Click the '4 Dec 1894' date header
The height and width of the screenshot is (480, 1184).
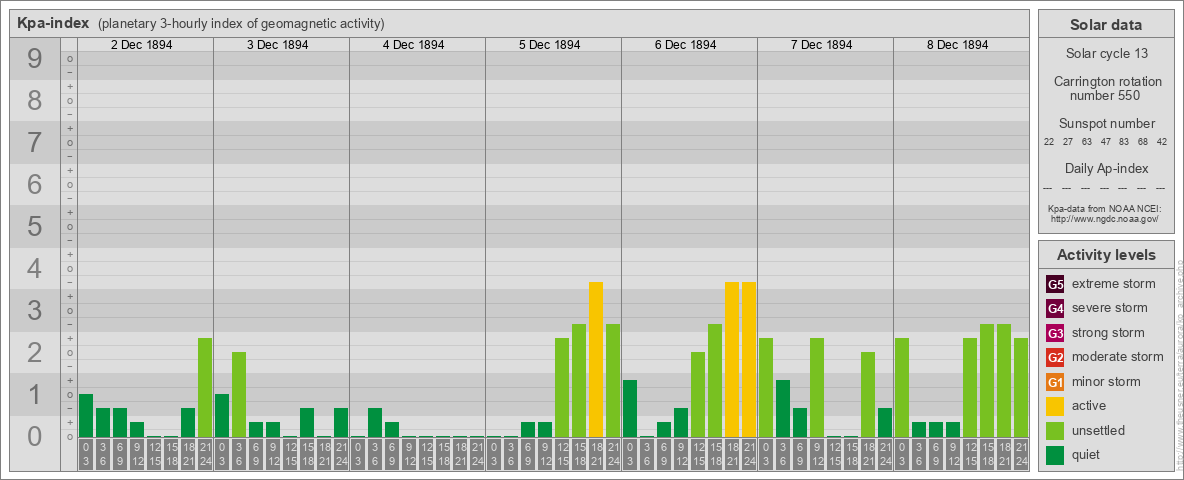[413, 45]
